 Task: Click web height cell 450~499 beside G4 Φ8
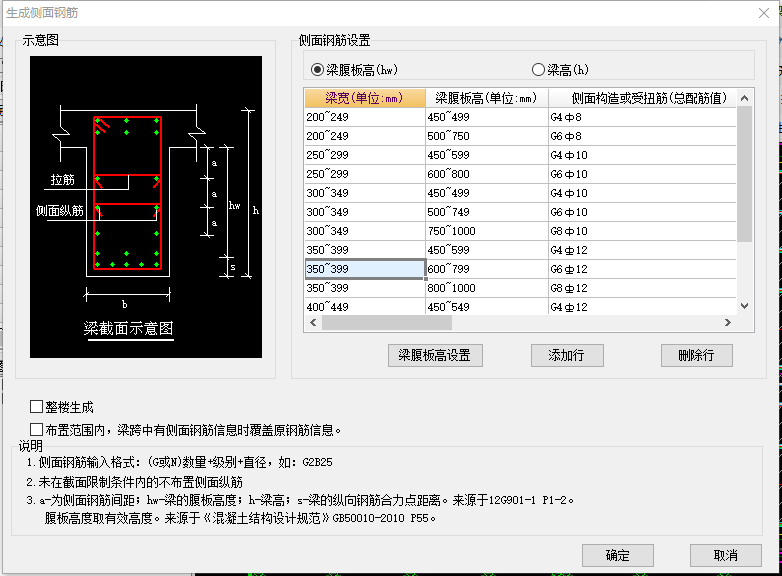pos(486,117)
